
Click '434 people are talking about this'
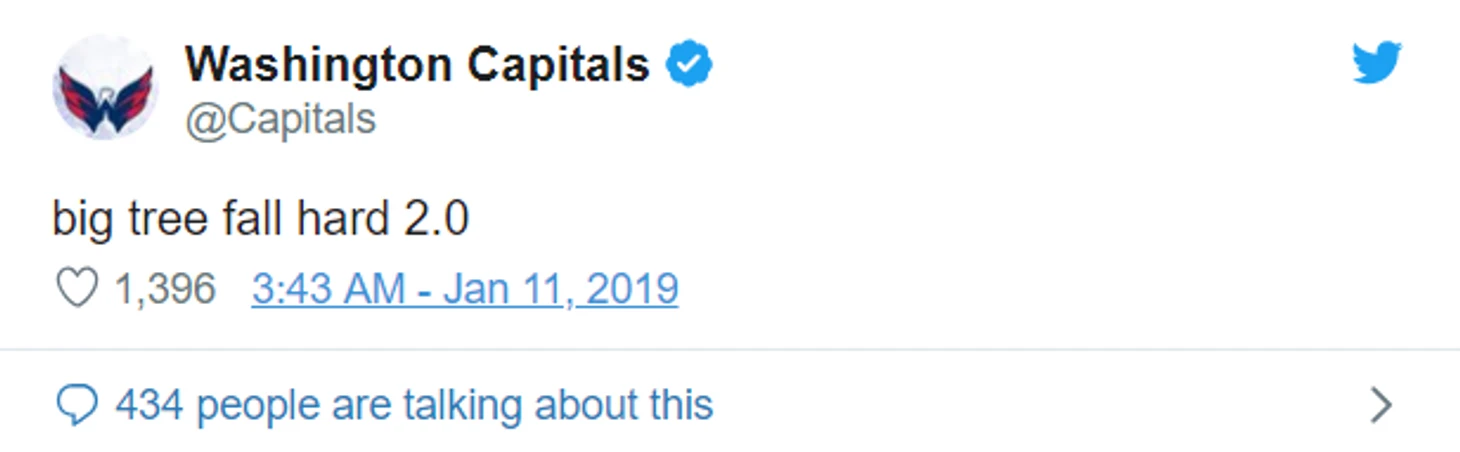click(x=414, y=406)
